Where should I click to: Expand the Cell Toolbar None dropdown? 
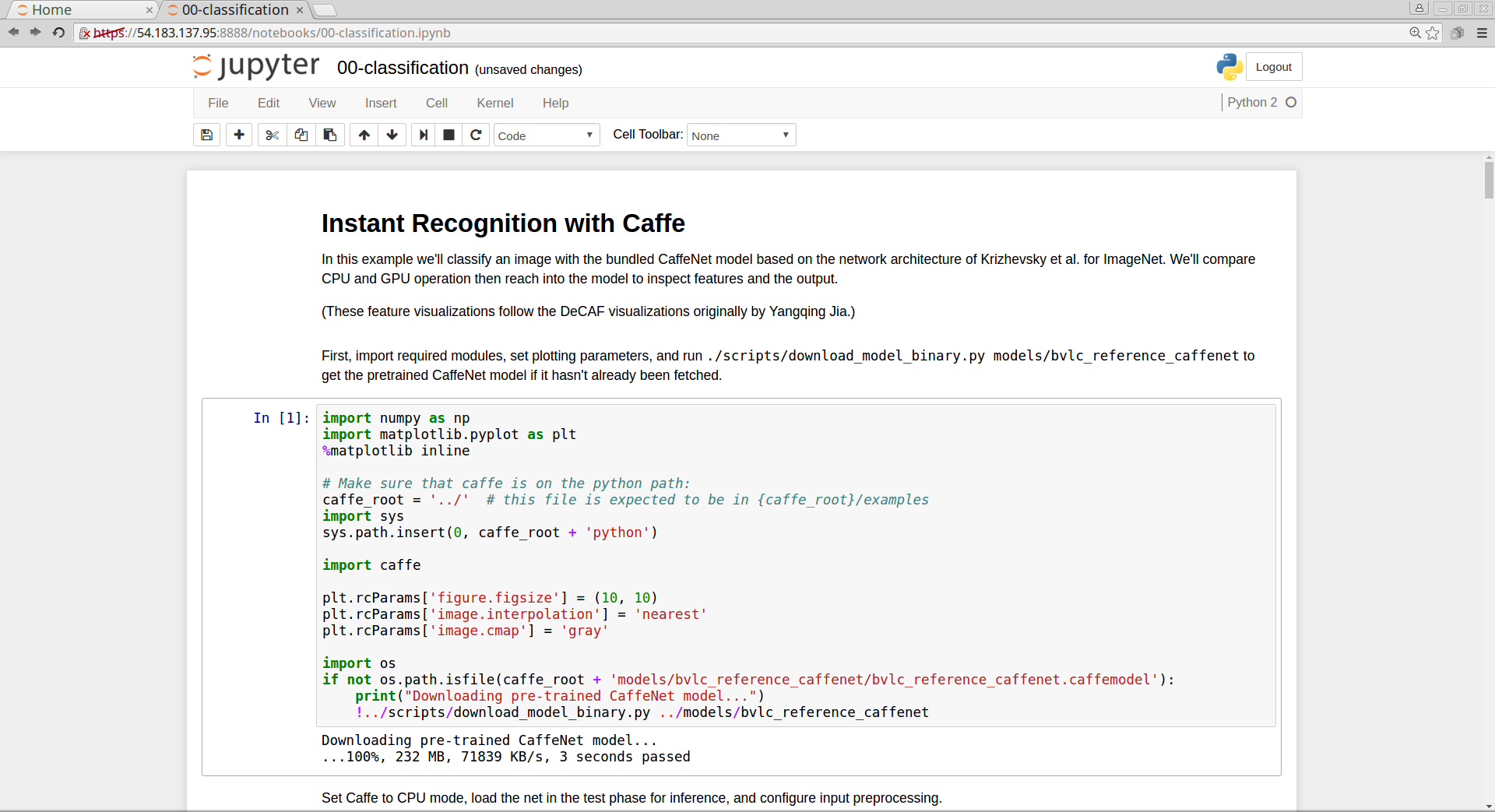pyautogui.click(x=740, y=135)
